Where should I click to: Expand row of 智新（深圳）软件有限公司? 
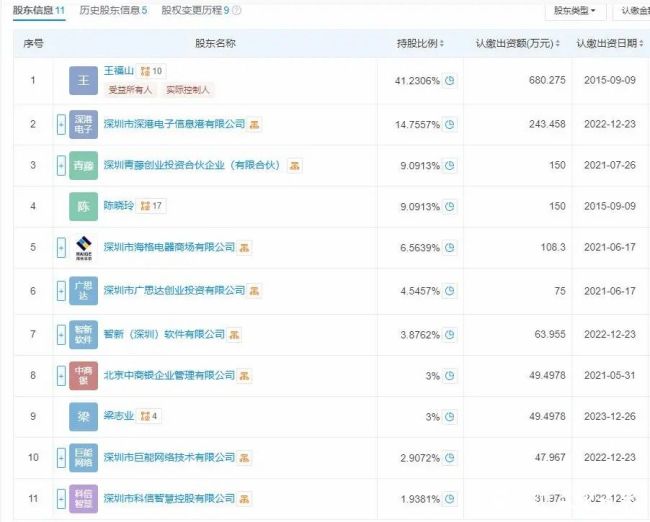point(61,335)
